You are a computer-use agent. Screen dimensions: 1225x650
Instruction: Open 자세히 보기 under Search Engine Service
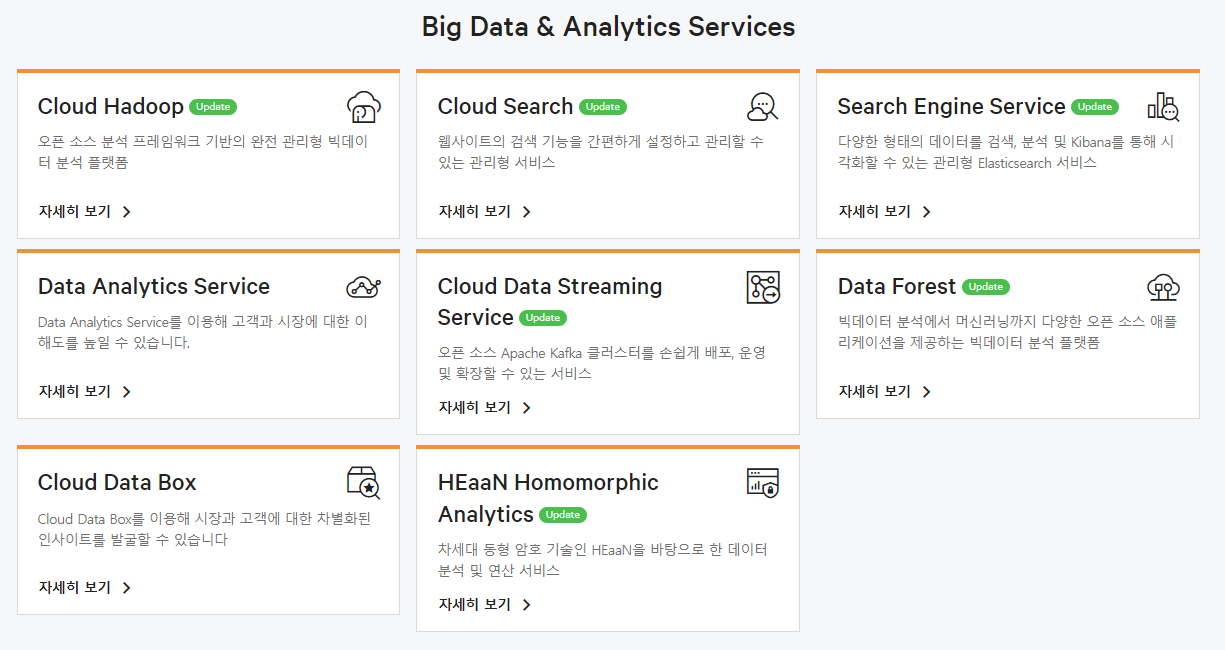[x=885, y=212]
